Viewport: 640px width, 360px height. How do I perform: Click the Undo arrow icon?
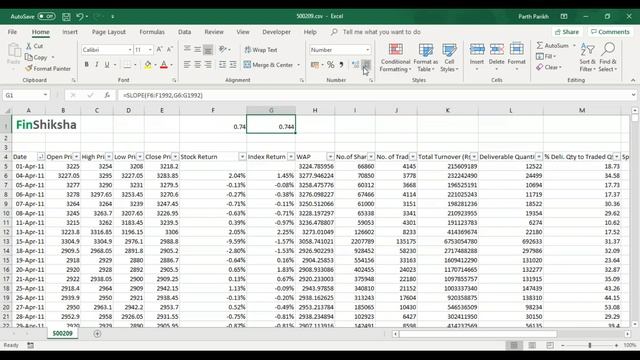[80, 17]
